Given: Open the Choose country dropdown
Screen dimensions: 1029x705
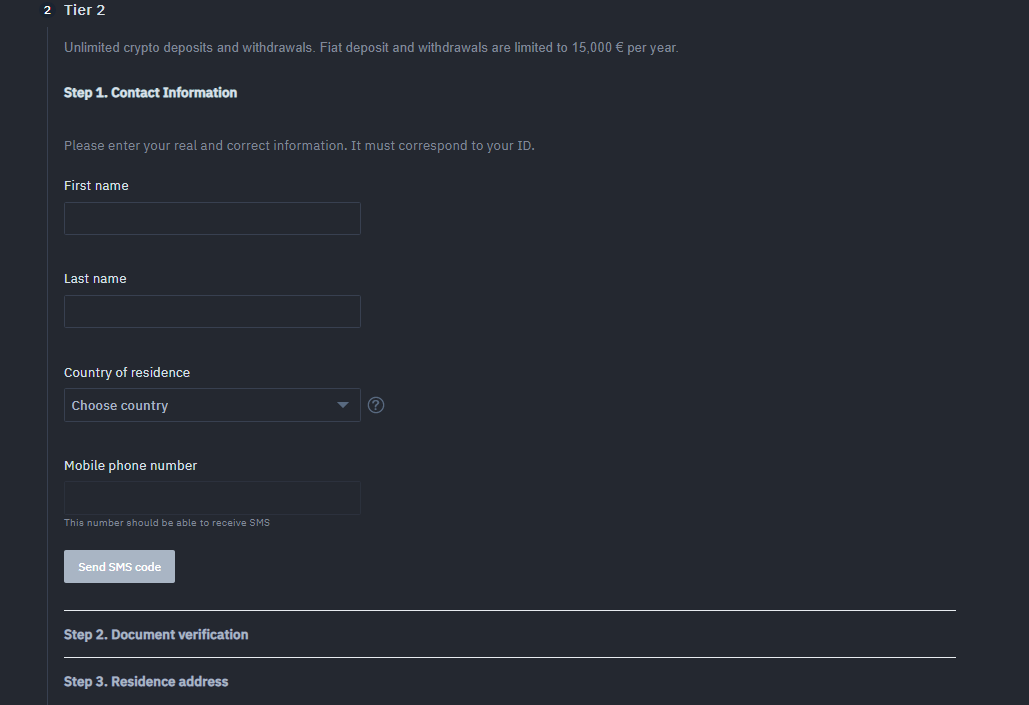Looking at the screenshot, I should (x=212, y=405).
